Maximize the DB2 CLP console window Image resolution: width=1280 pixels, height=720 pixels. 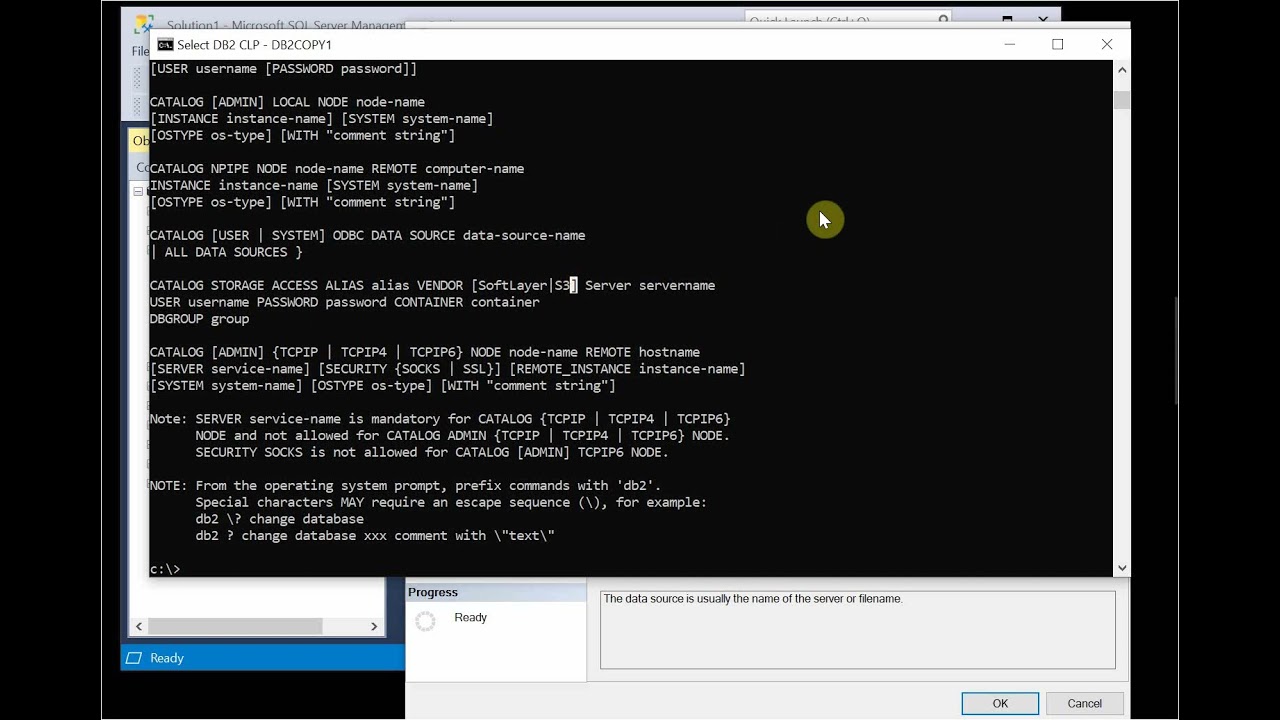coord(1057,44)
